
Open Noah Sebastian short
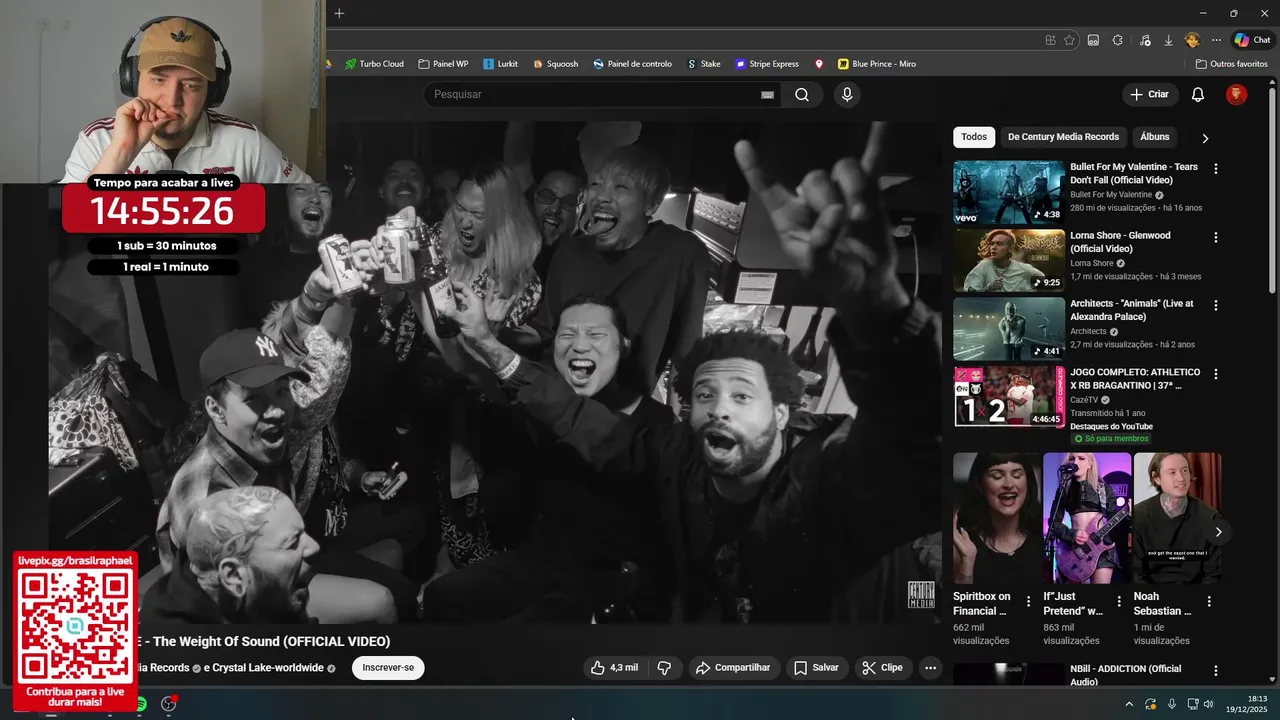pyautogui.click(x=1177, y=518)
